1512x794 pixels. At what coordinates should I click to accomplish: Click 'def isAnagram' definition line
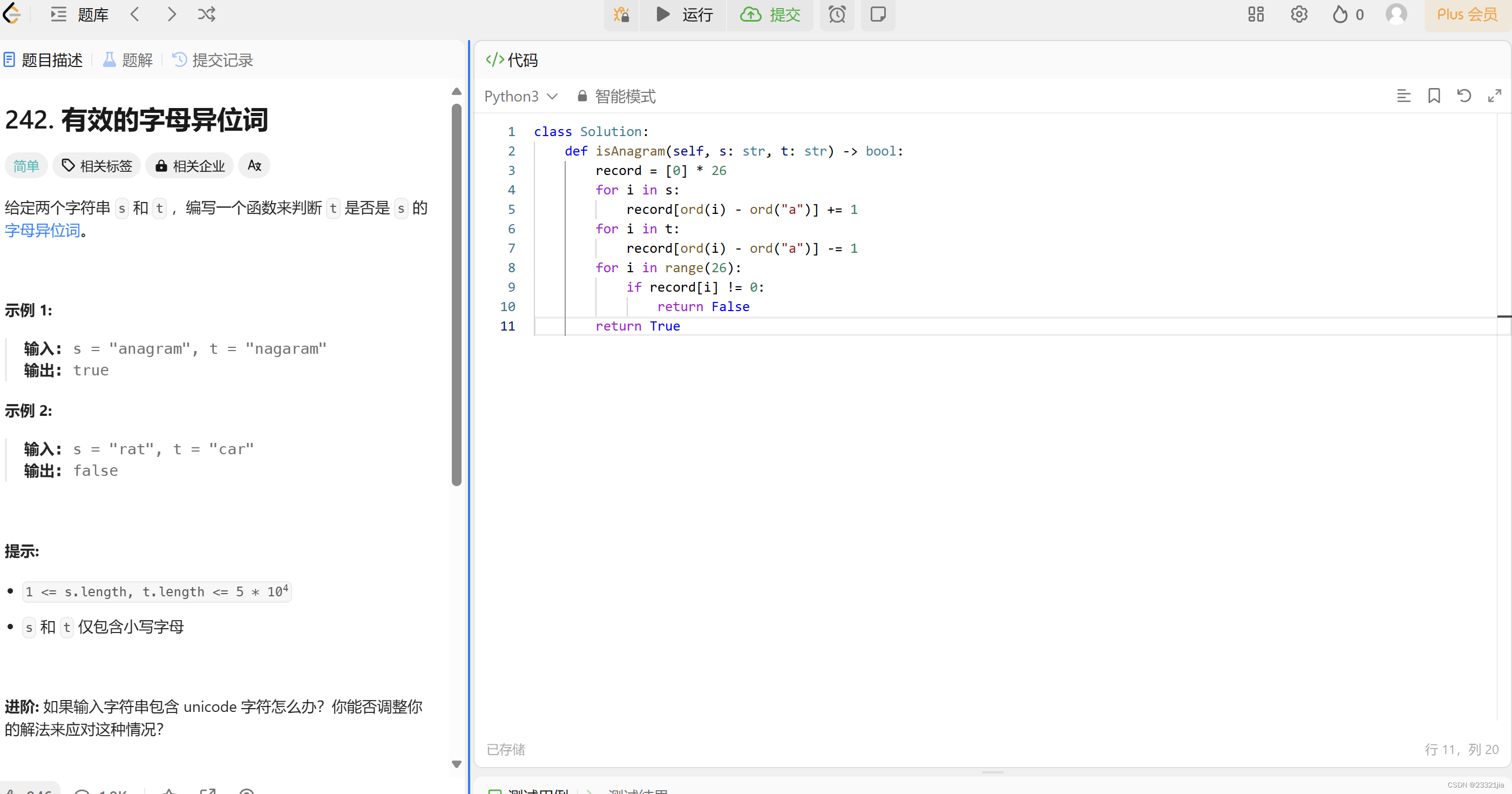coord(734,151)
